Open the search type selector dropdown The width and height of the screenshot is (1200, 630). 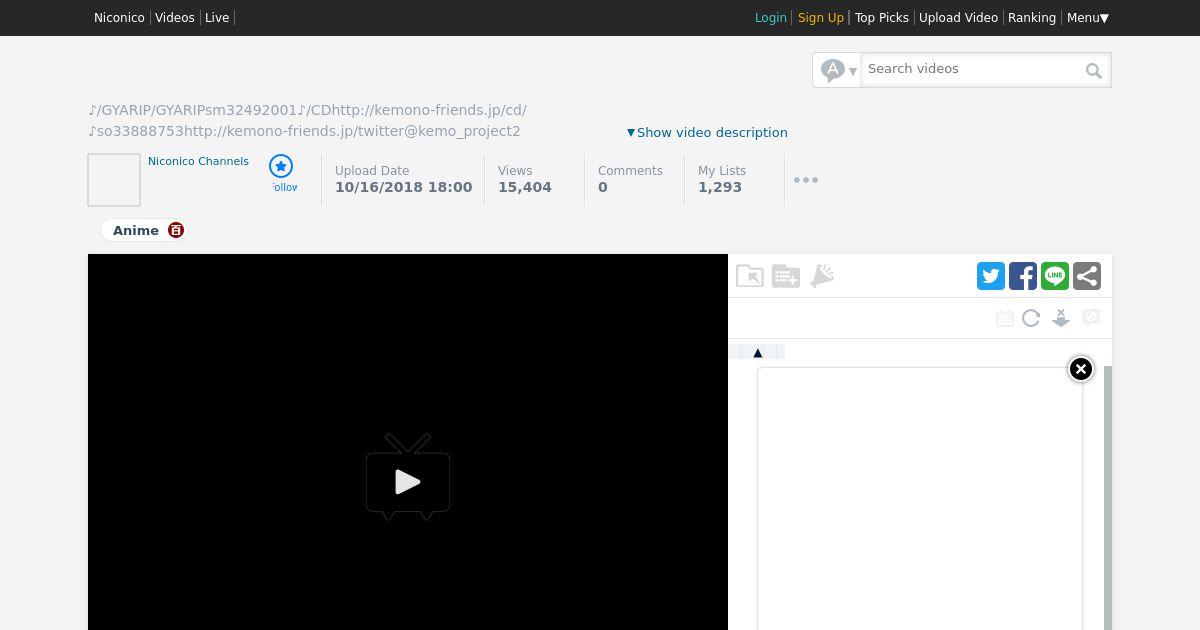pyautogui.click(x=838, y=70)
